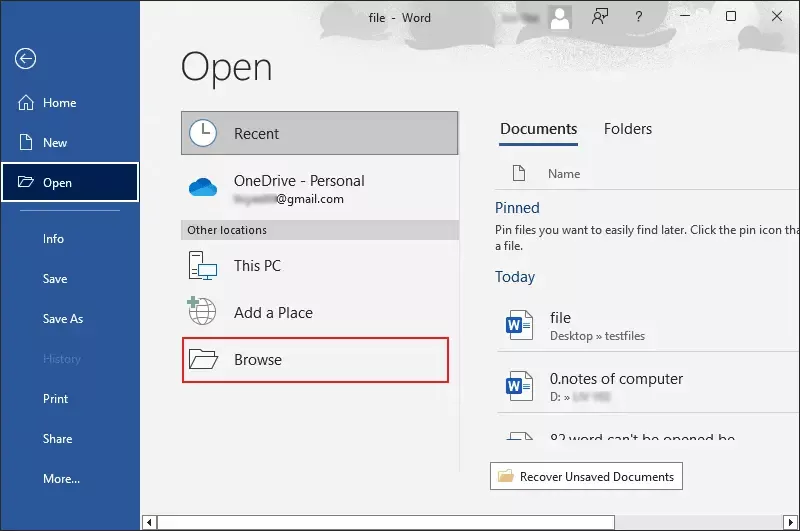Click the Word icon beside 0.notes of computer
Viewport: 800px width, 531px height.
[519, 386]
